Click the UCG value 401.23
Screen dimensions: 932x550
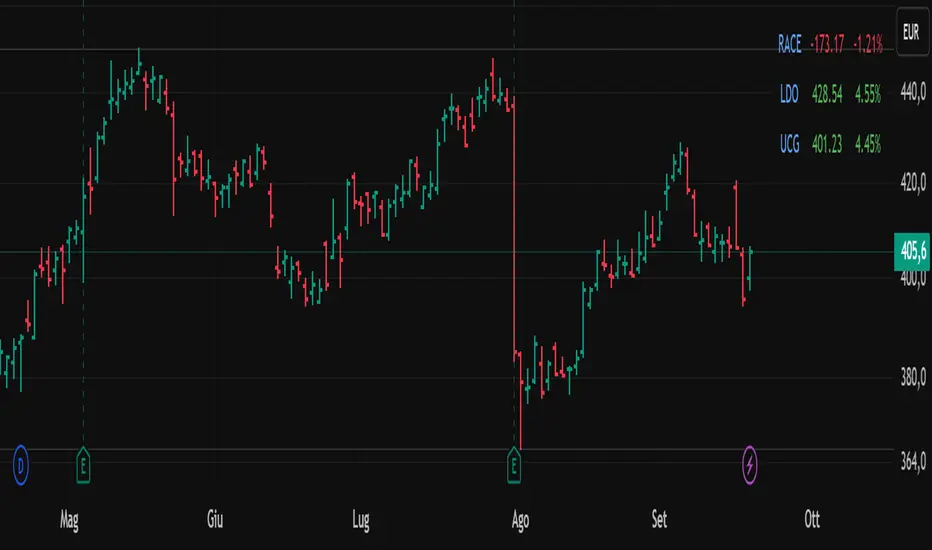click(x=827, y=144)
